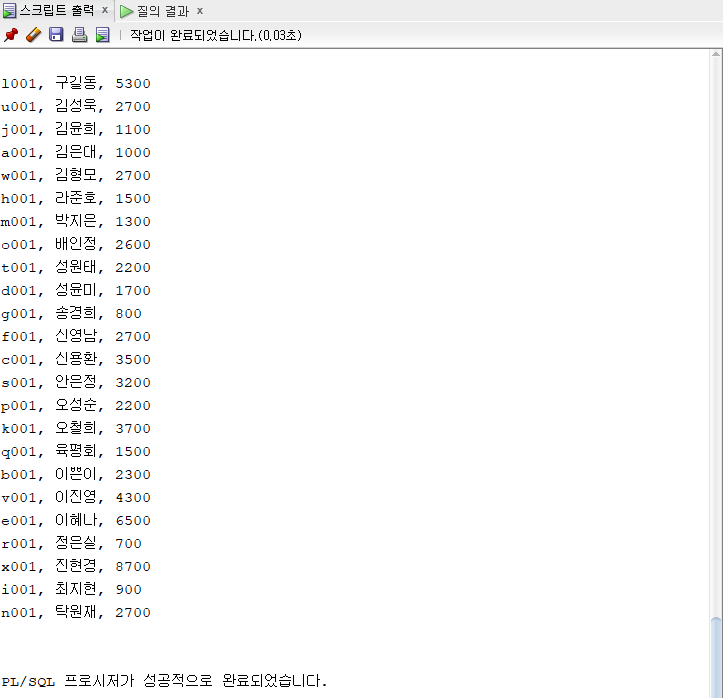Click the run script page icon in toolbar

(102, 35)
